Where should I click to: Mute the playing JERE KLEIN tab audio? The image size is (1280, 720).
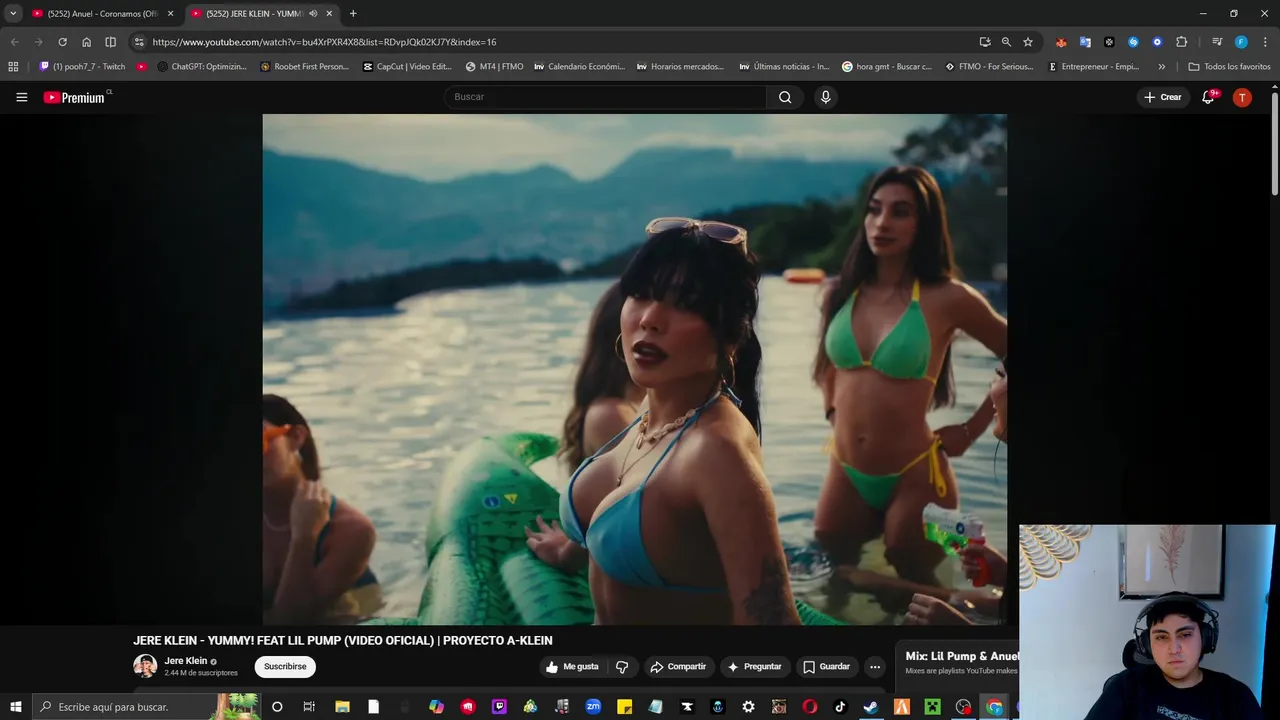point(313,14)
